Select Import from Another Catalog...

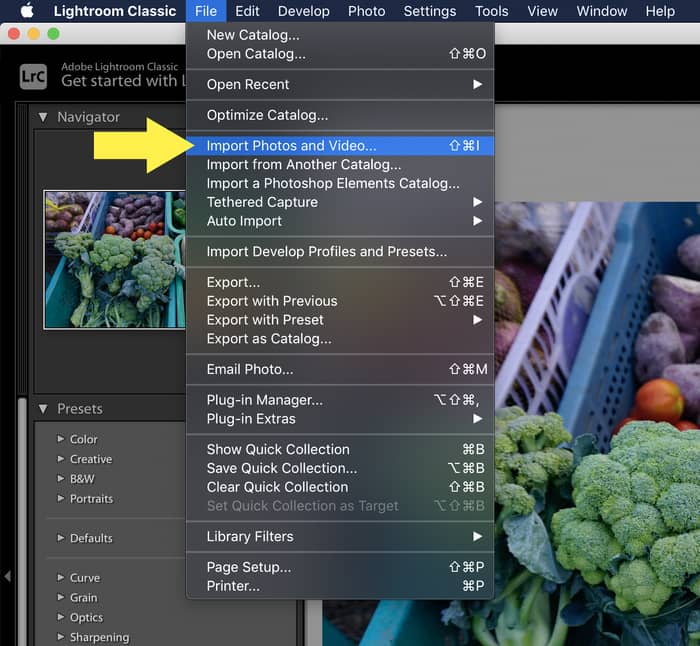340,165
